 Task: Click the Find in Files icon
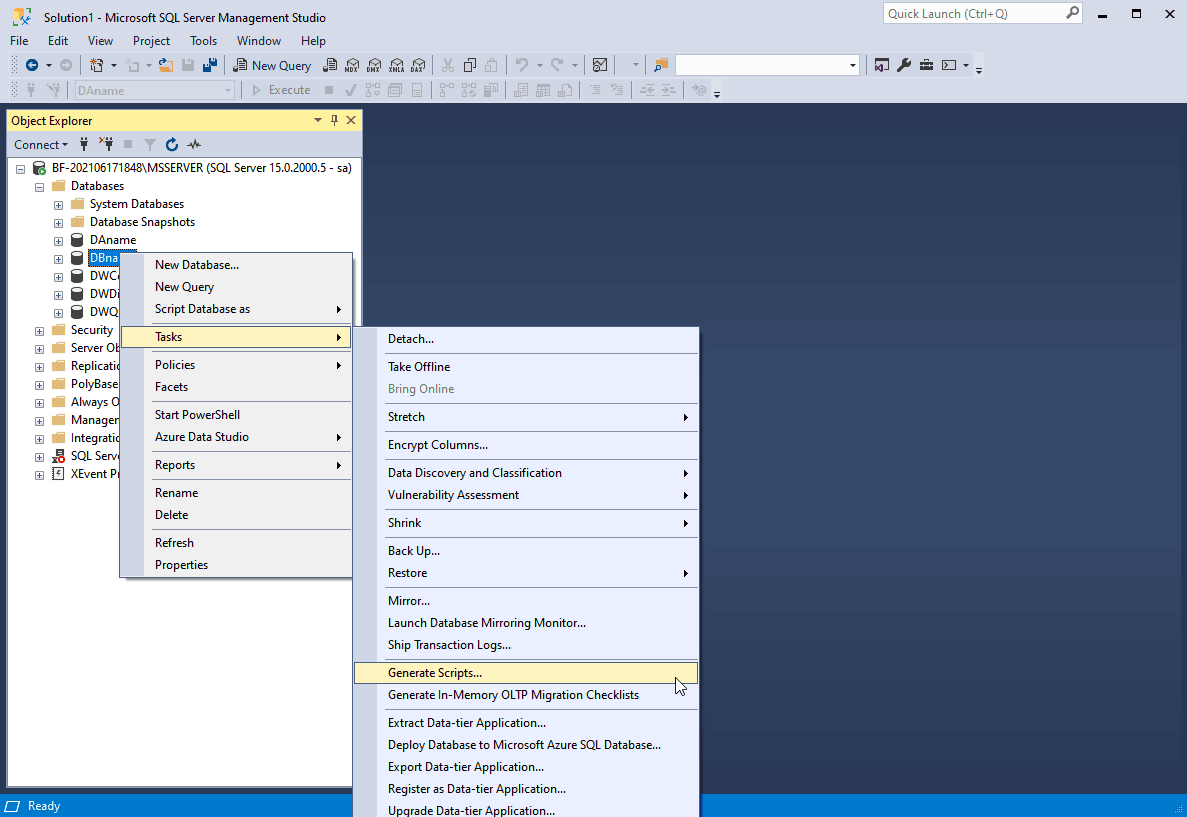pos(661,65)
